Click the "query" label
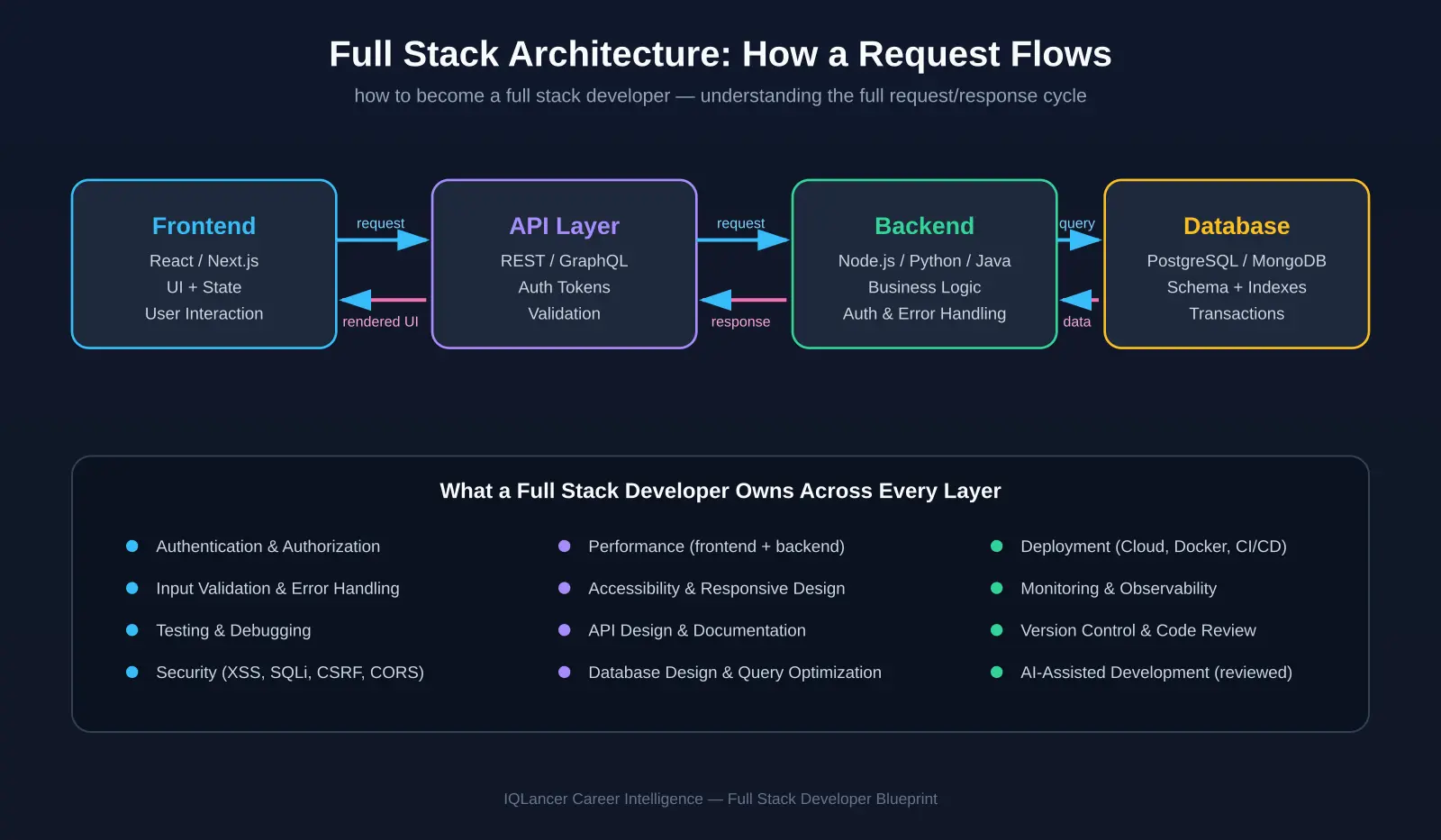 click(1077, 223)
